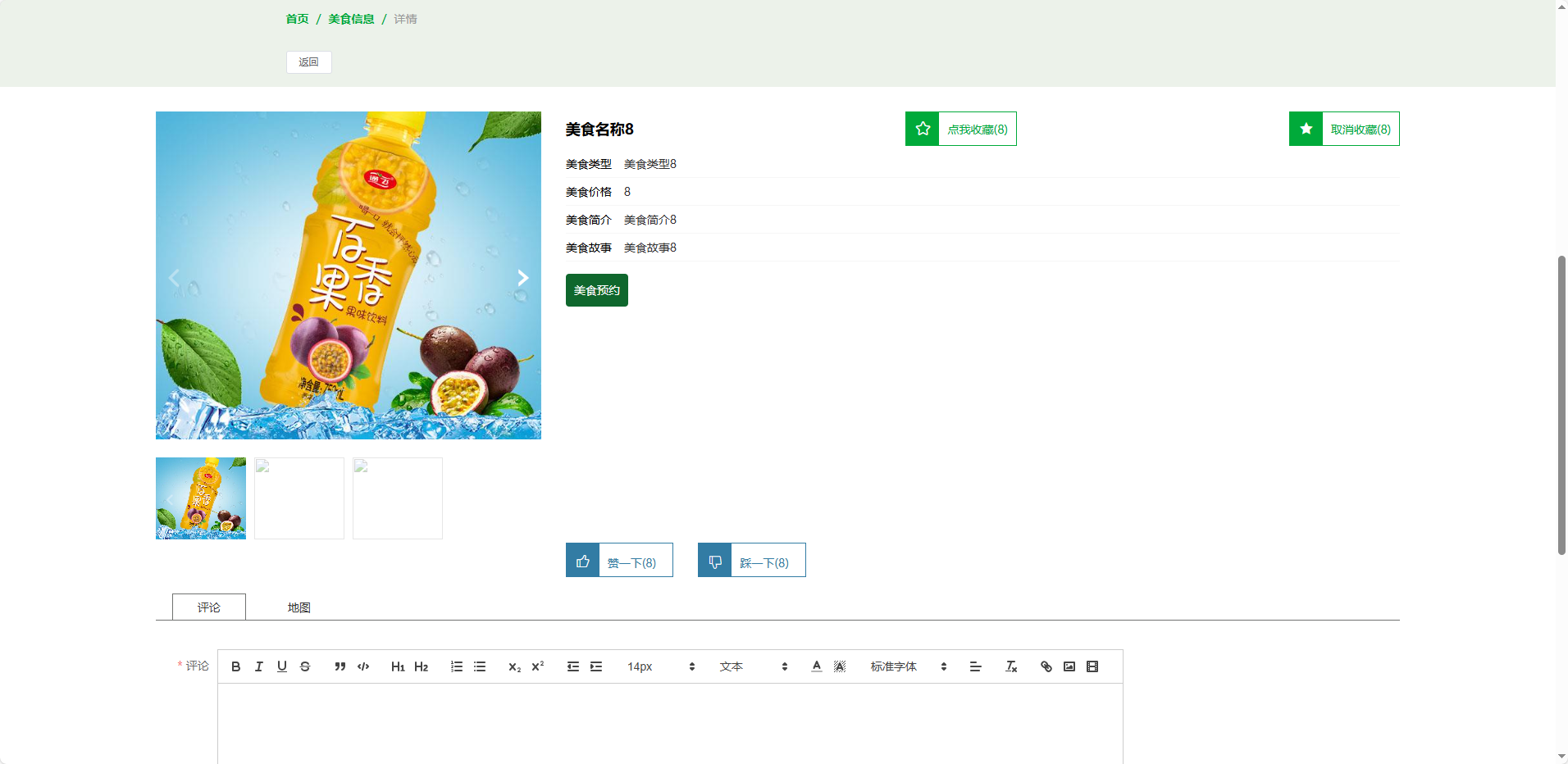Clear text formatting
The image size is (1568, 764).
pyautogui.click(x=1011, y=666)
